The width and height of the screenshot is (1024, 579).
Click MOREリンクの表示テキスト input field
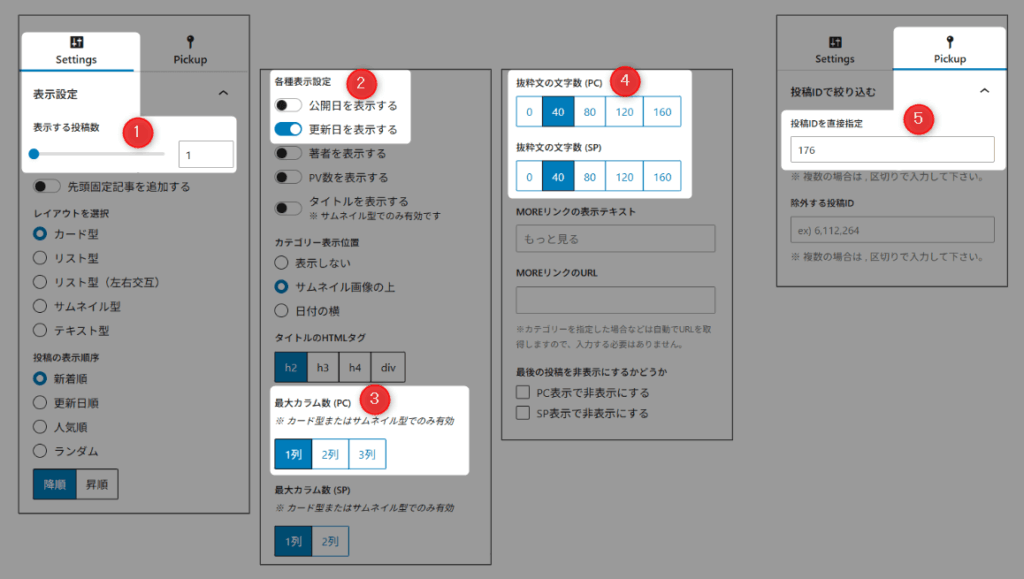[615, 239]
